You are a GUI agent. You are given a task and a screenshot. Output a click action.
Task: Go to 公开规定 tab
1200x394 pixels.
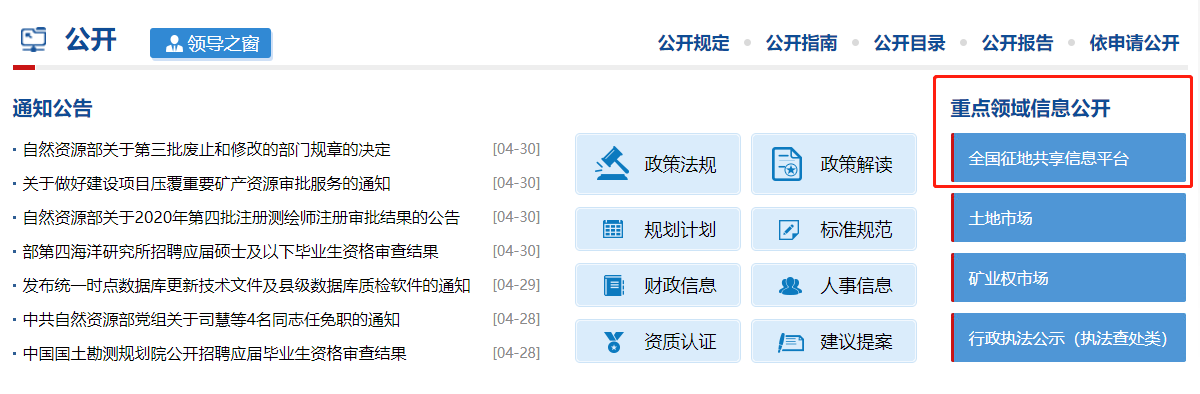click(x=693, y=43)
